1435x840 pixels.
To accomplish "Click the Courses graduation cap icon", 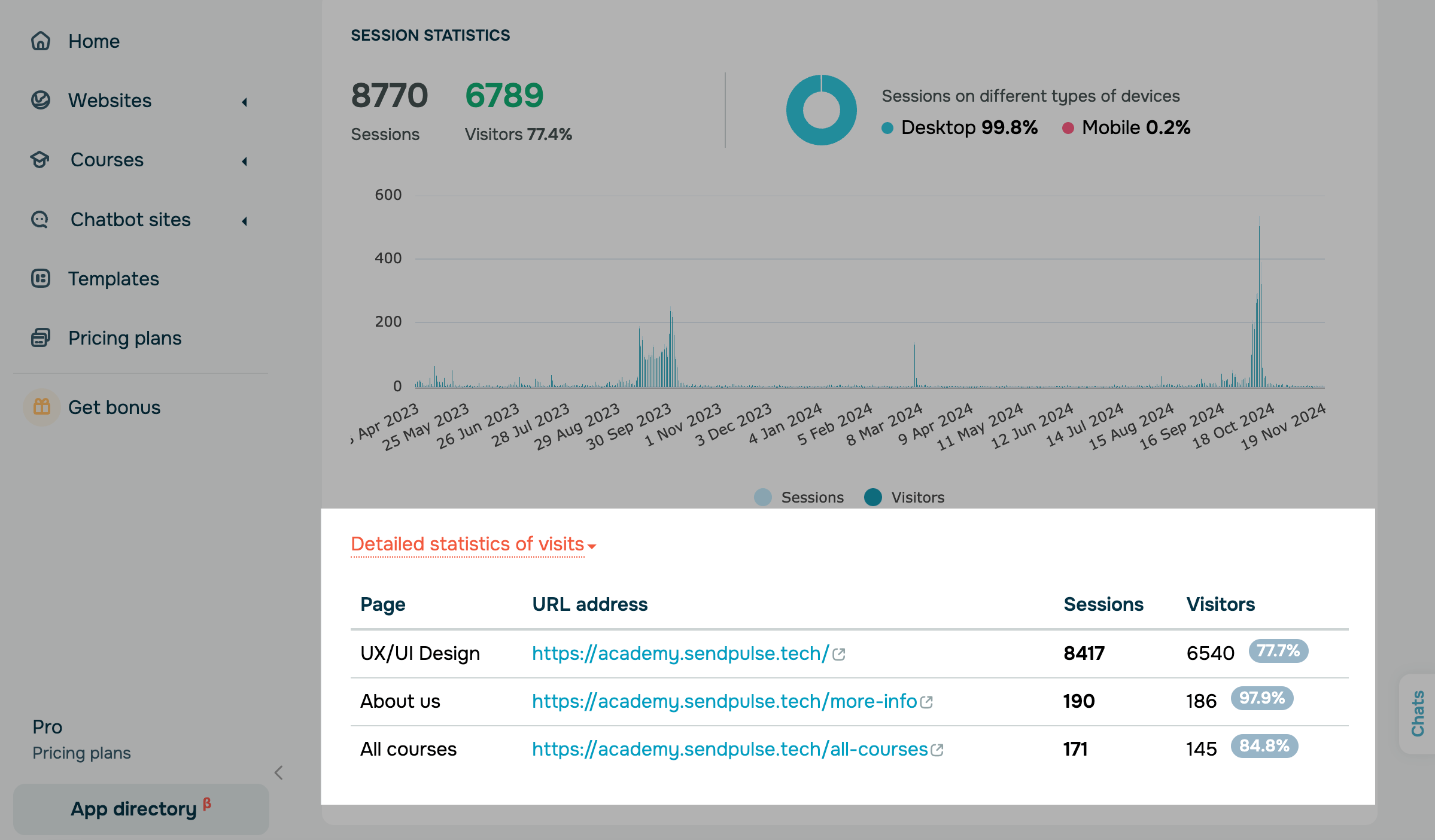I will pyautogui.click(x=41, y=160).
